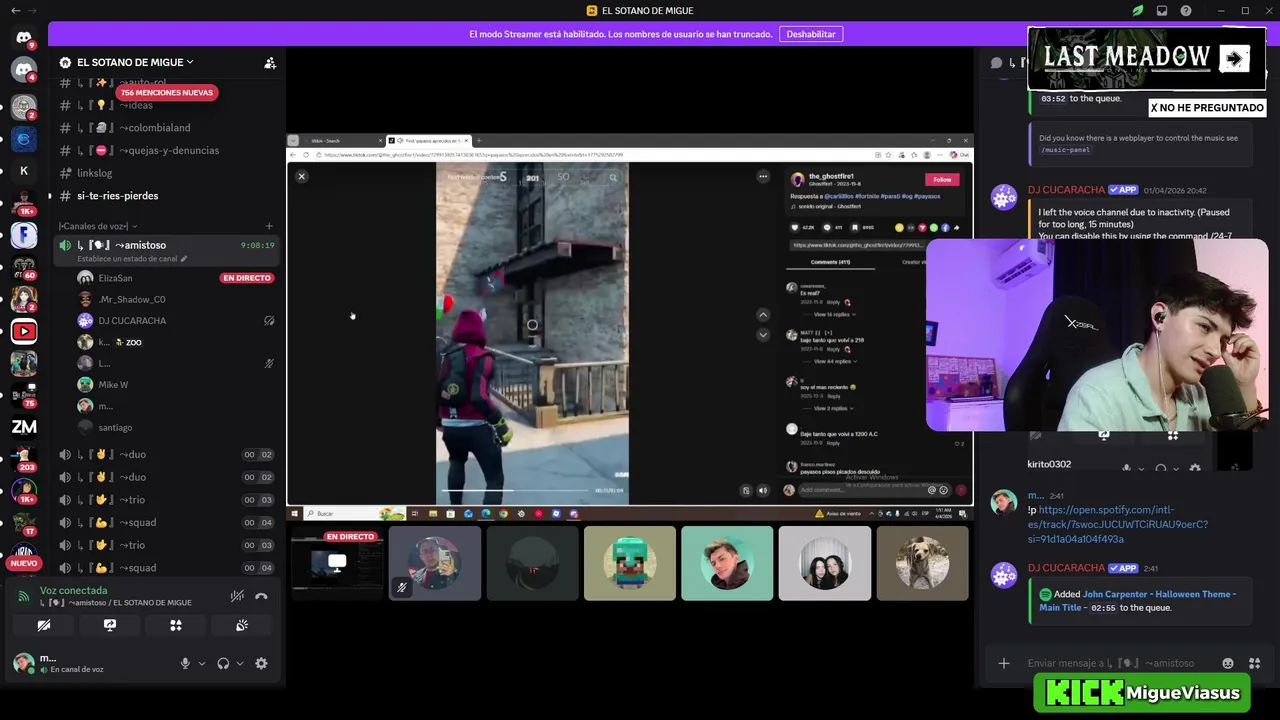Go to previous TikTok video arrow

pos(763,315)
